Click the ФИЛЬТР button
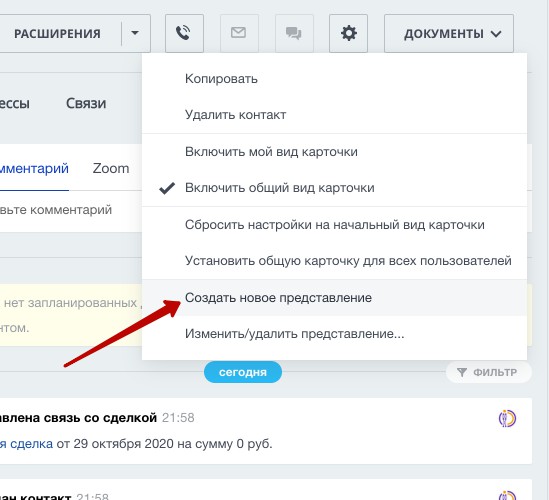549x500 pixels. click(489, 372)
